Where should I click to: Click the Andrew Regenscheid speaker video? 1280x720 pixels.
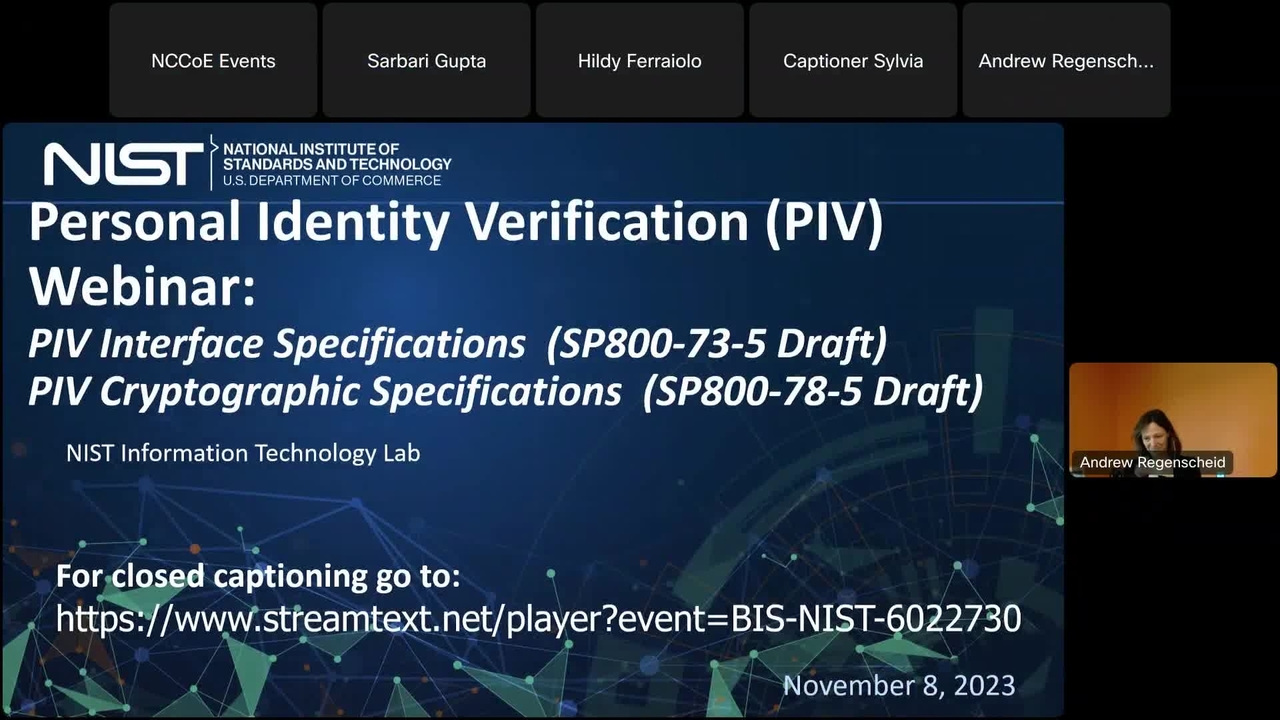[x=1173, y=419]
